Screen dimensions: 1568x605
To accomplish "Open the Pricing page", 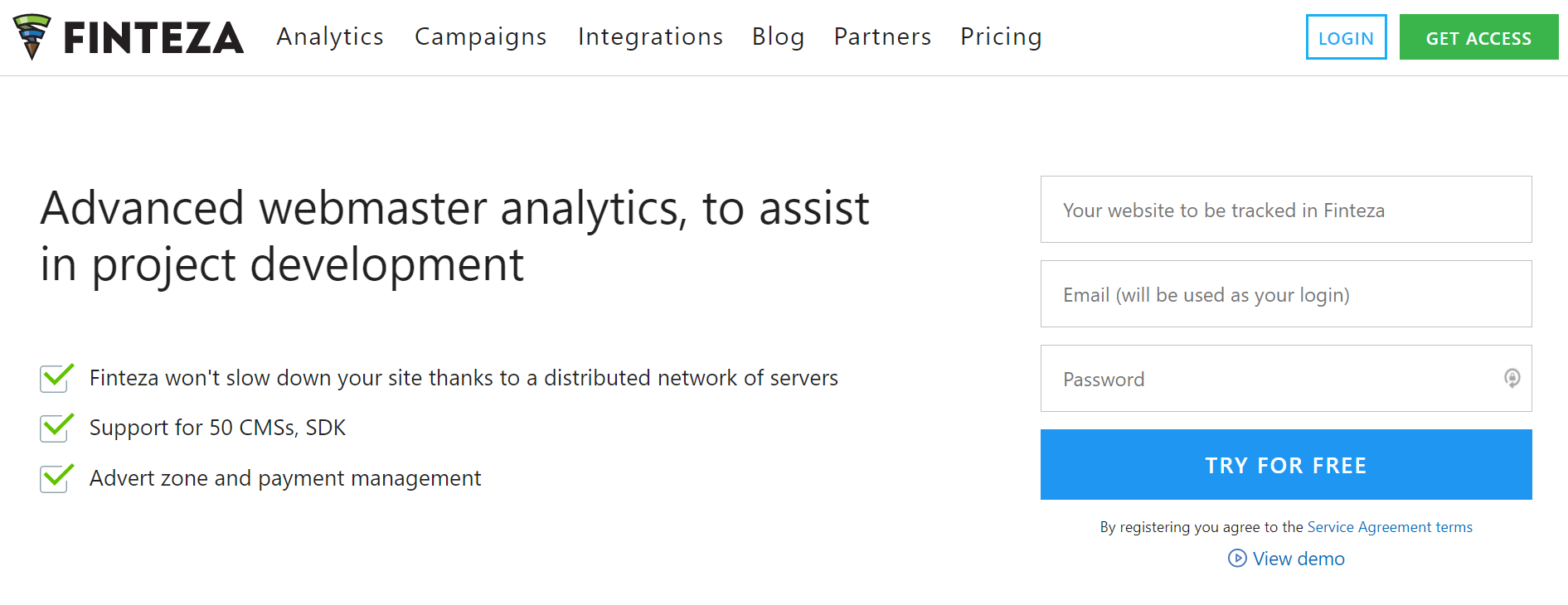I will pyautogui.click(x=1002, y=37).
